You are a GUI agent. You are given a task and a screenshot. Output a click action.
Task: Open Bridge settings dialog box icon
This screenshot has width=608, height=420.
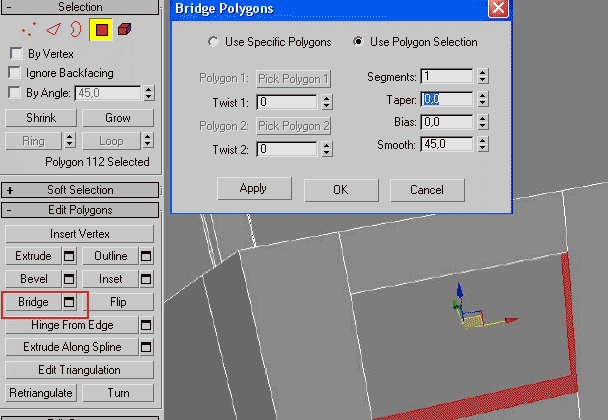point(69,302)
